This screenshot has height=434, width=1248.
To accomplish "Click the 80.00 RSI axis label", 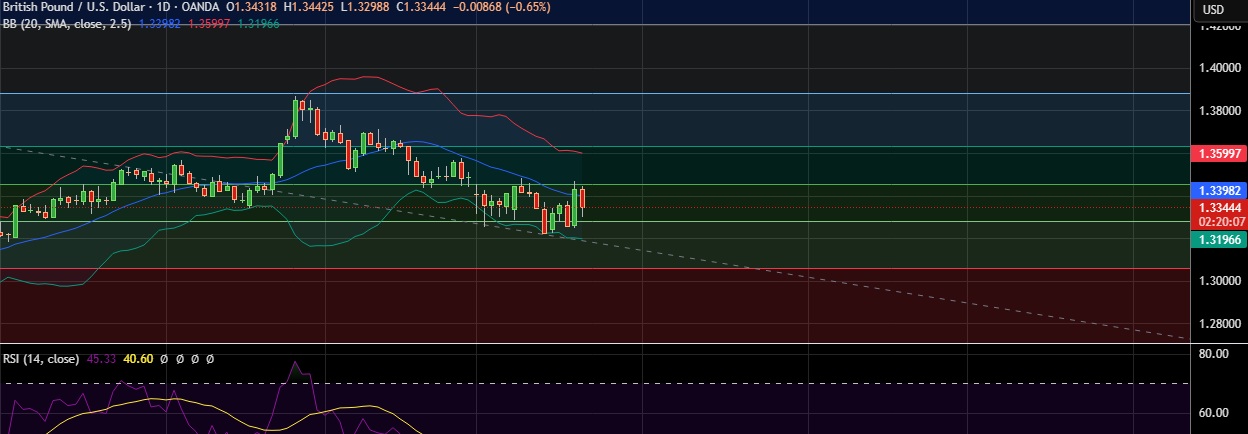I will pos(1214,354).
